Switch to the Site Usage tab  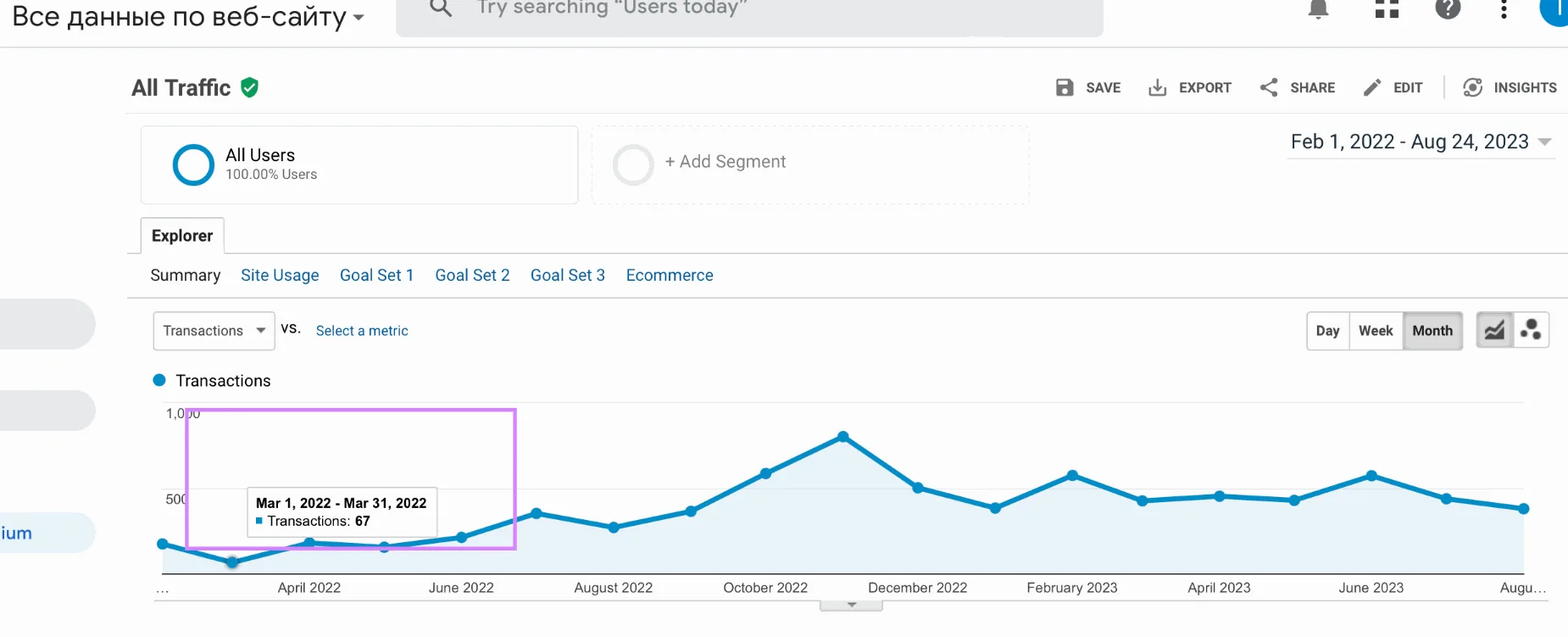pyautogui.click(x=280, y=275)
